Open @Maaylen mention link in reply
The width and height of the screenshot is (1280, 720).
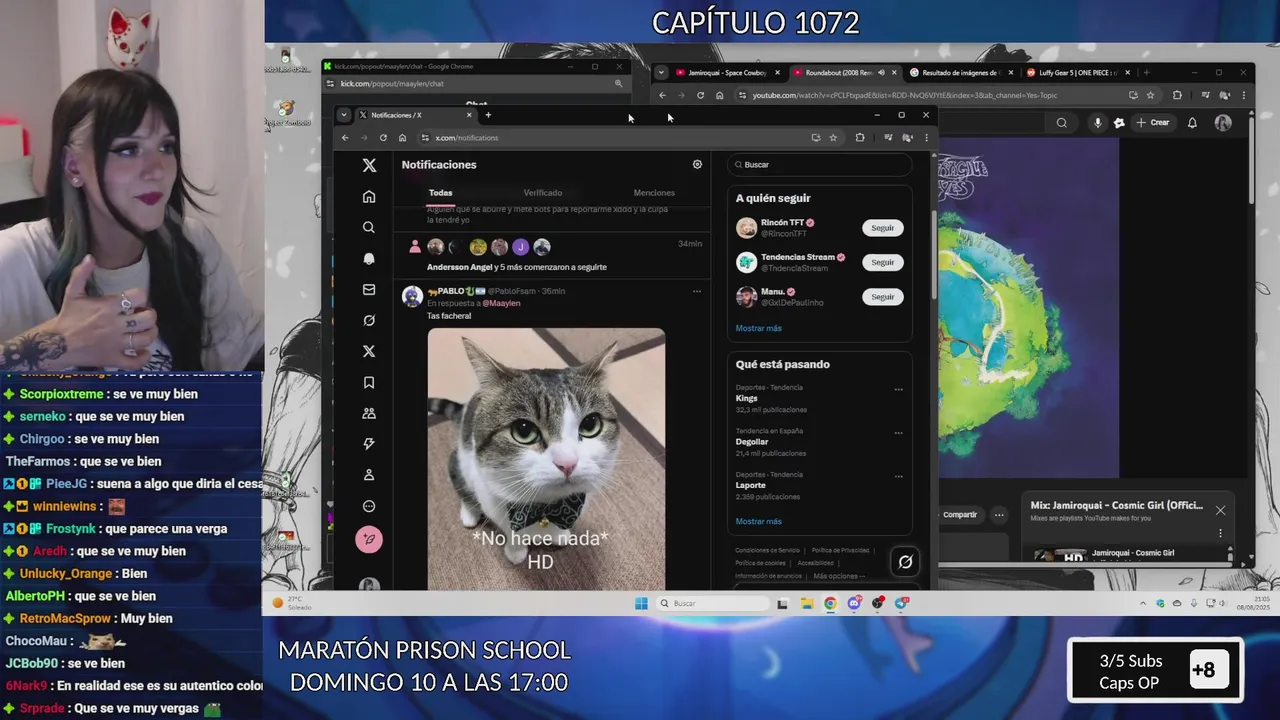[x=501, y=303]
